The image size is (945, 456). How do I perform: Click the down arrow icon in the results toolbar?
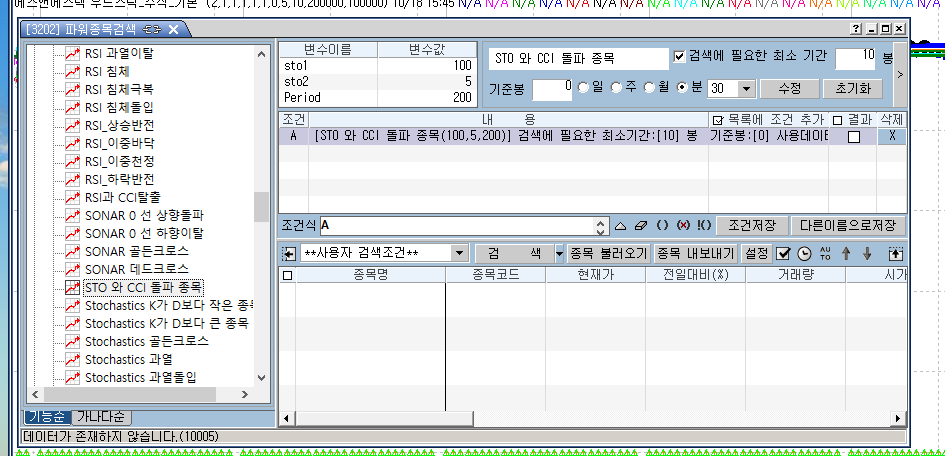[867, 254]
